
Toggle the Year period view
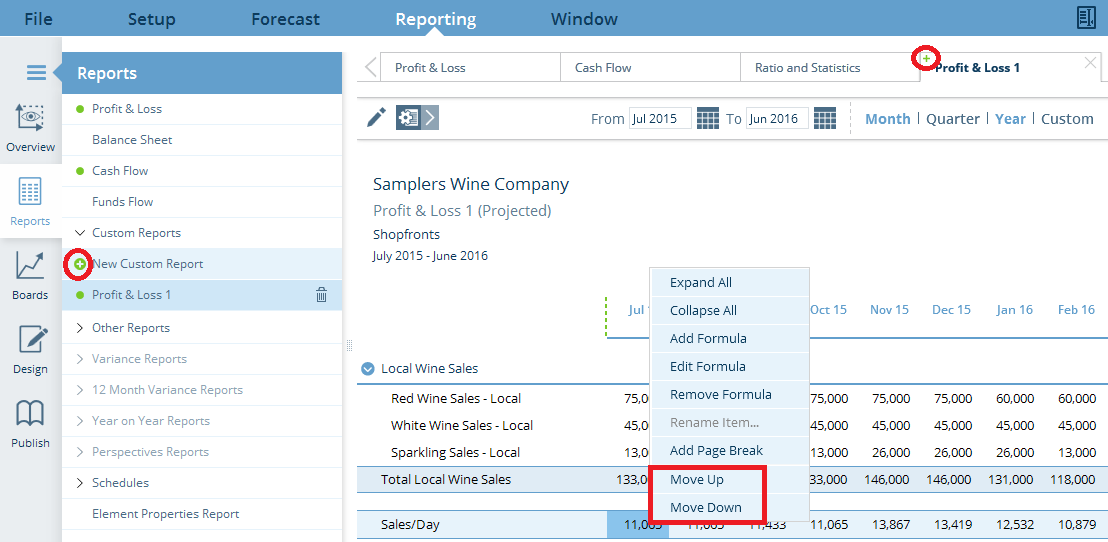click(x=1010, y=119)
